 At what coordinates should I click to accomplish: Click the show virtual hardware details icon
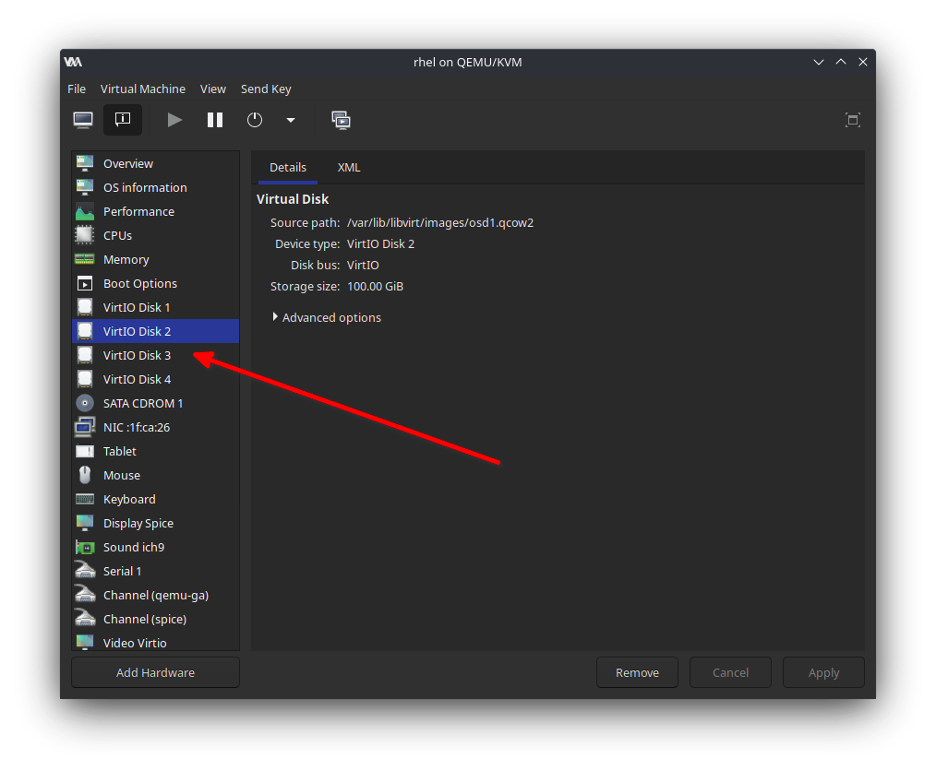[x=122, y=120]
